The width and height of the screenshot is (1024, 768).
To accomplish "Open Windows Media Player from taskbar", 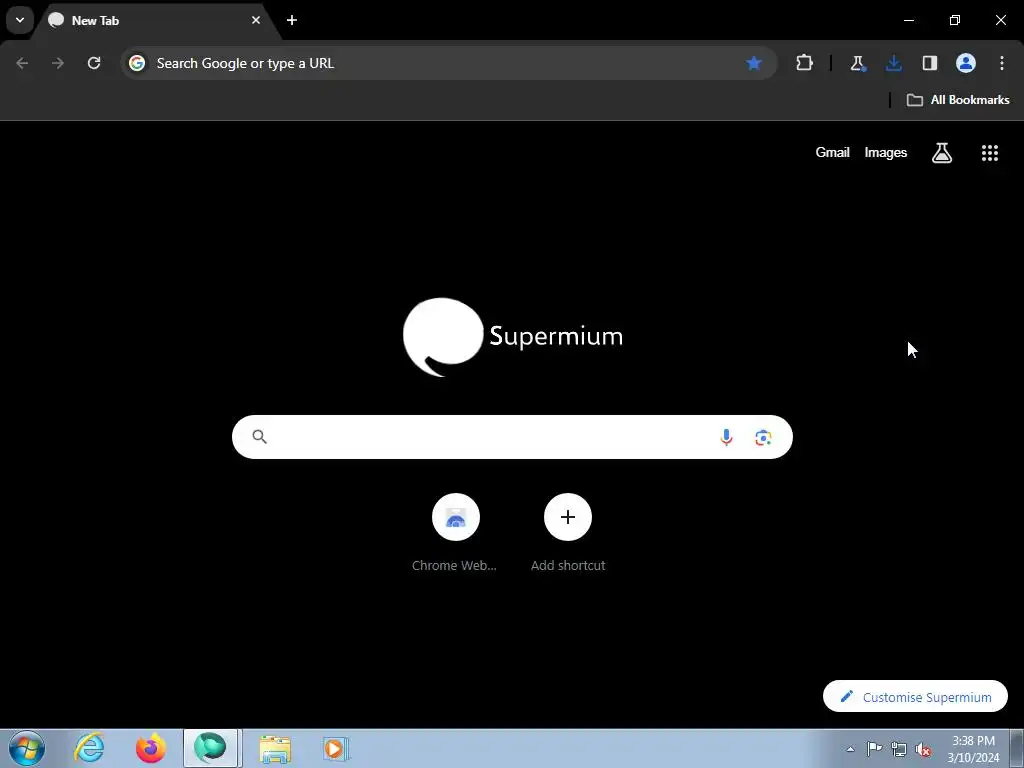I will tap(336, 748).
